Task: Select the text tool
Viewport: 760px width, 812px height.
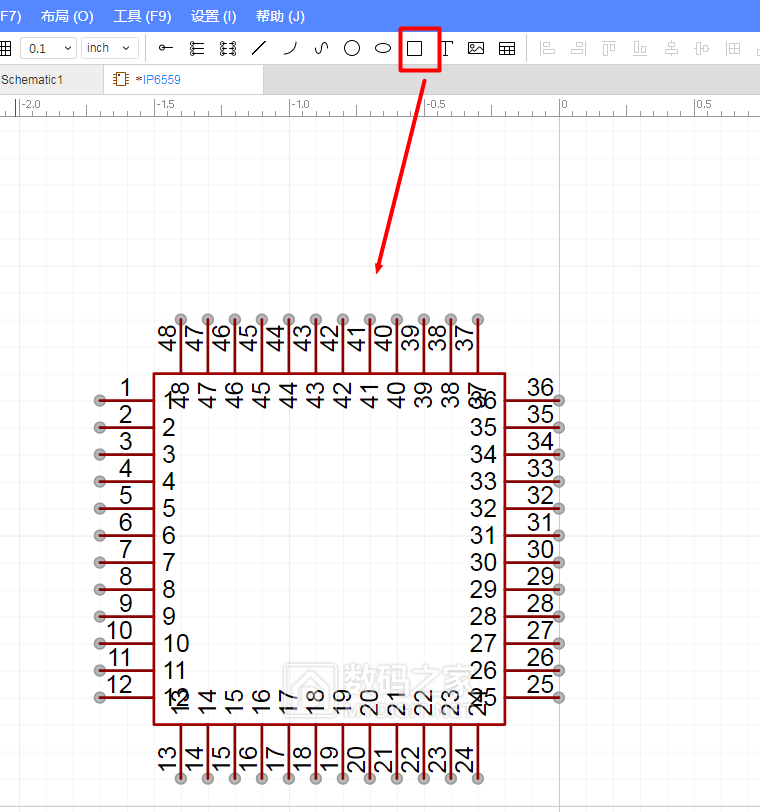Action: click(446, 48)
